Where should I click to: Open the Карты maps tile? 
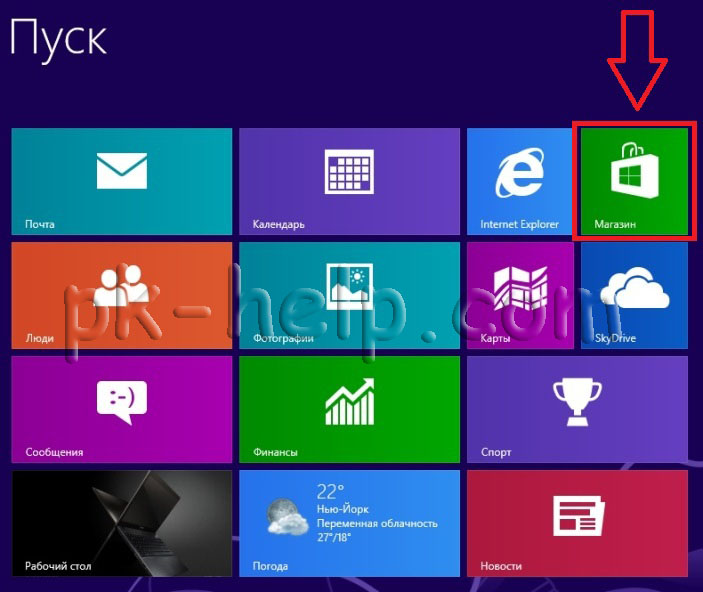(x=520, y=296)
